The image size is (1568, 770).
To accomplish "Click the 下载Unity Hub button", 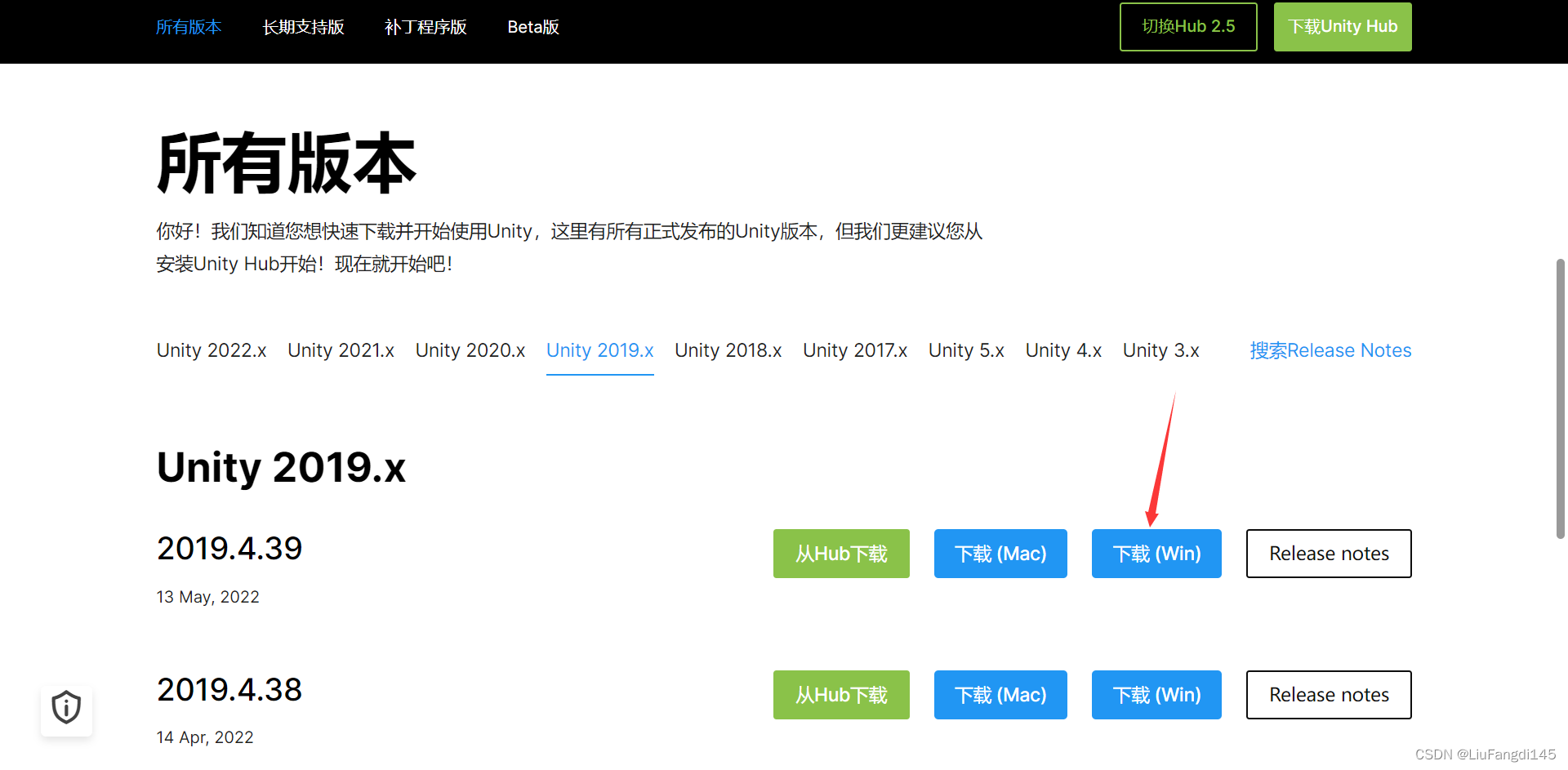I will [1343, 27].
